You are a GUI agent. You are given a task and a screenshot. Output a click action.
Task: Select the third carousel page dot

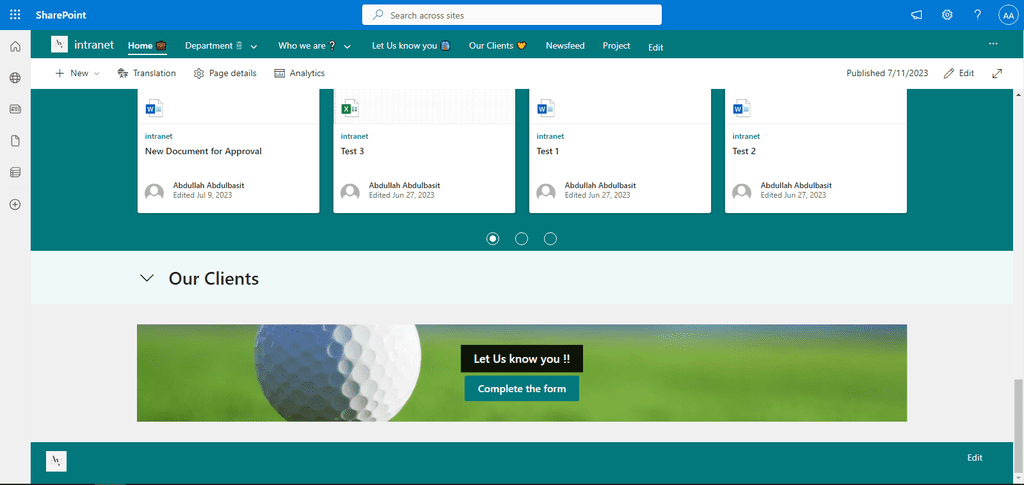pyautogui.click(x=551, y=239)
